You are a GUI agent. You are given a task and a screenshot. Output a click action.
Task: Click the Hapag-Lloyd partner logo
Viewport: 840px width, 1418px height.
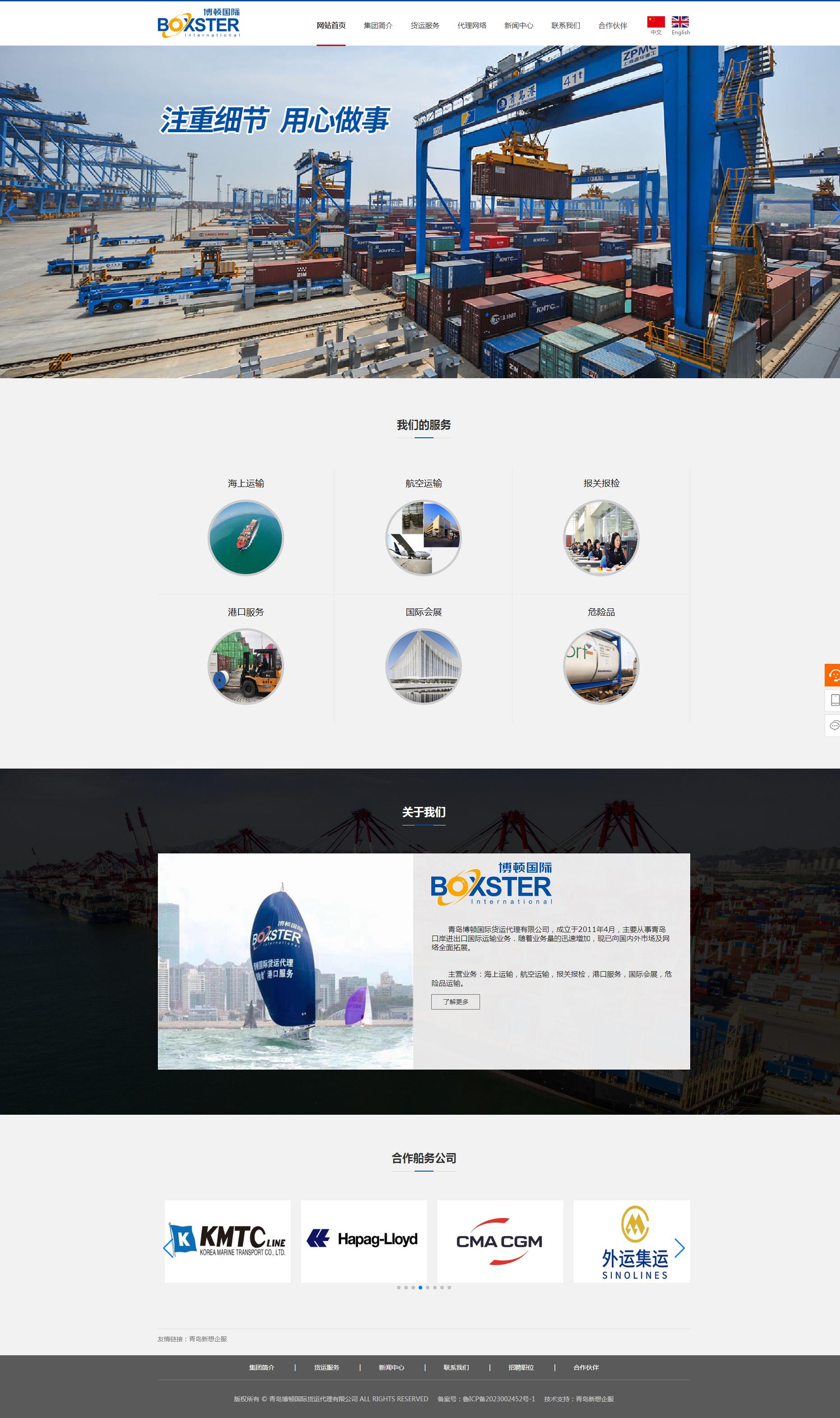point(364,1240)
